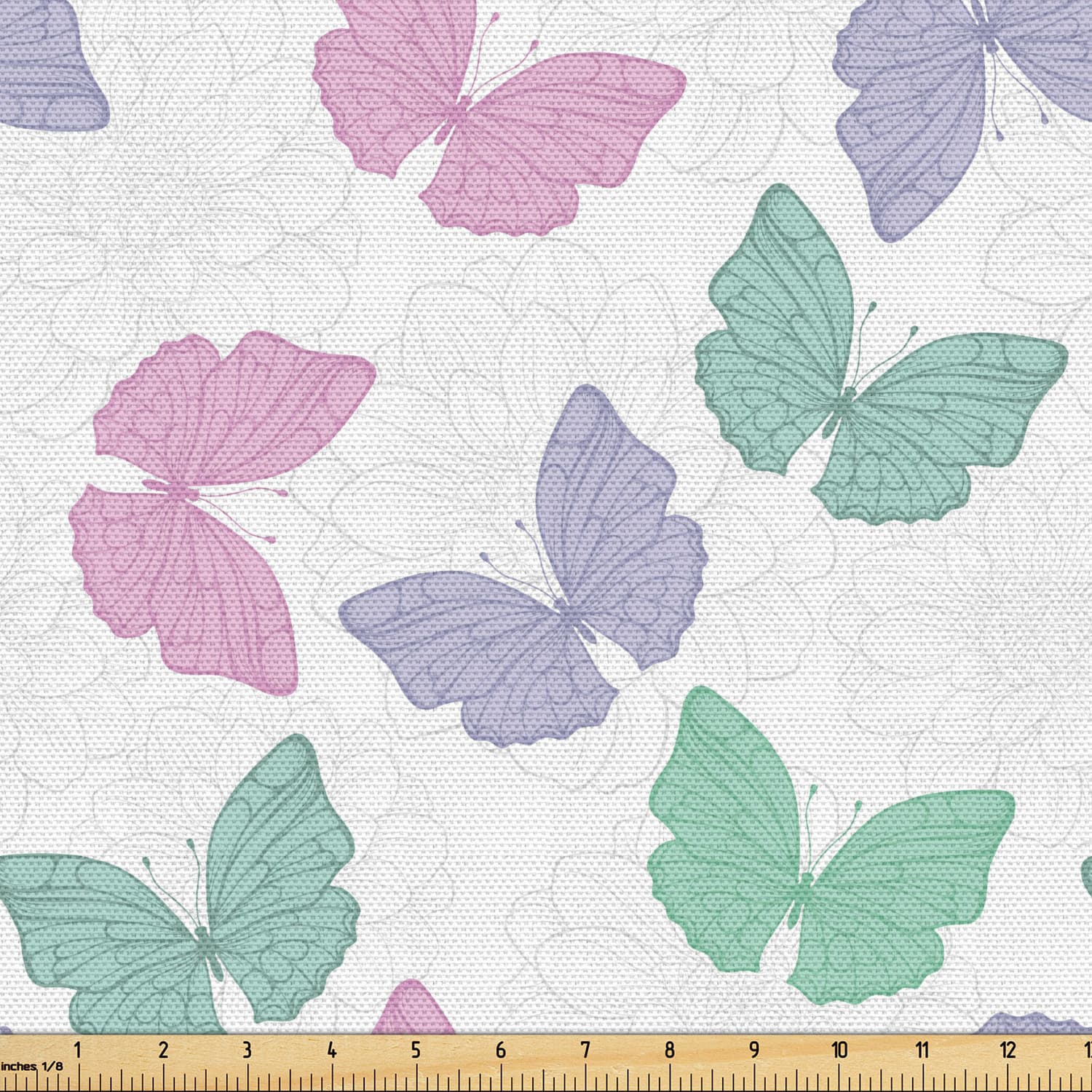This screenshot has width=1092, height=1092.
Task: Select the pink butterfly with antennae pointing right
Action: 222,512
